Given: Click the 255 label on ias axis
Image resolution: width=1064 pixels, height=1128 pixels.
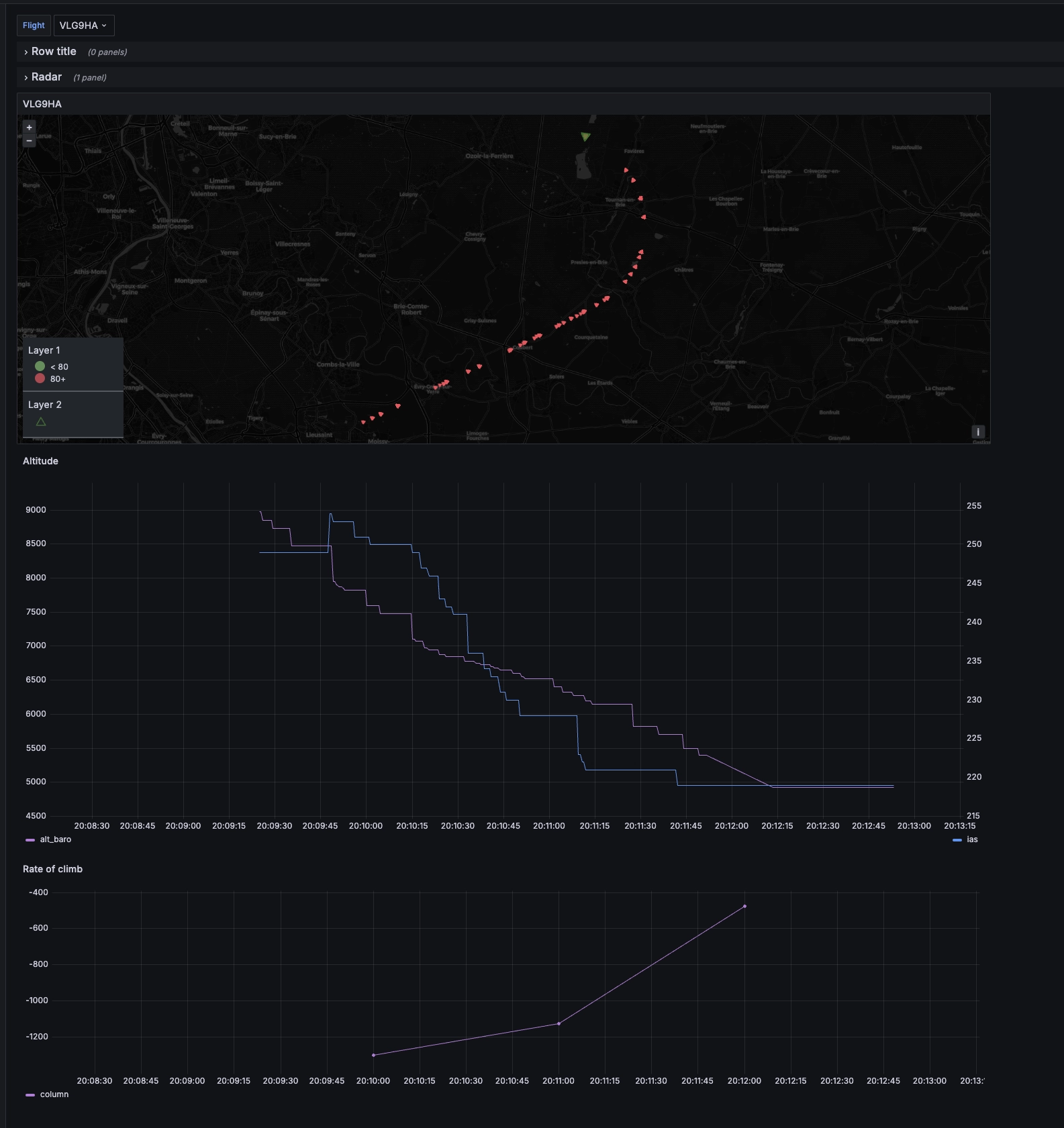Looking at the screenshot, I should tap(974, 506).
